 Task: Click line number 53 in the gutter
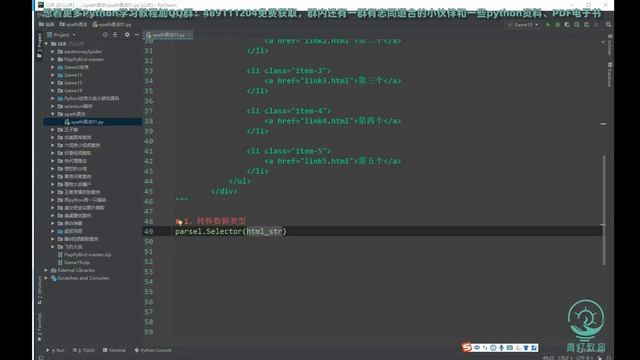point(149,272)
